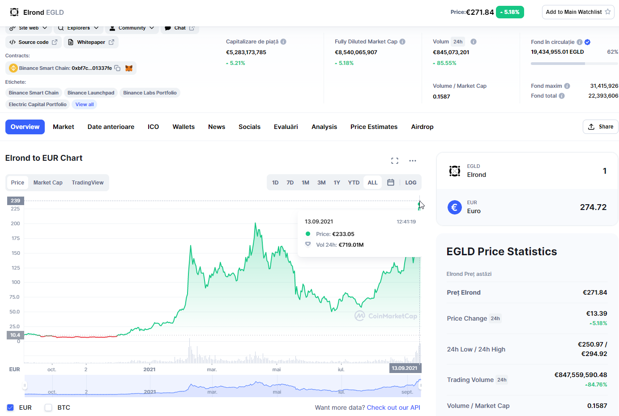Image resolution: width=619 pixels, height=416 pixels.
Task: Click the MetaMask fox icon
Action: pyautogui.click(x=129, y=68)
